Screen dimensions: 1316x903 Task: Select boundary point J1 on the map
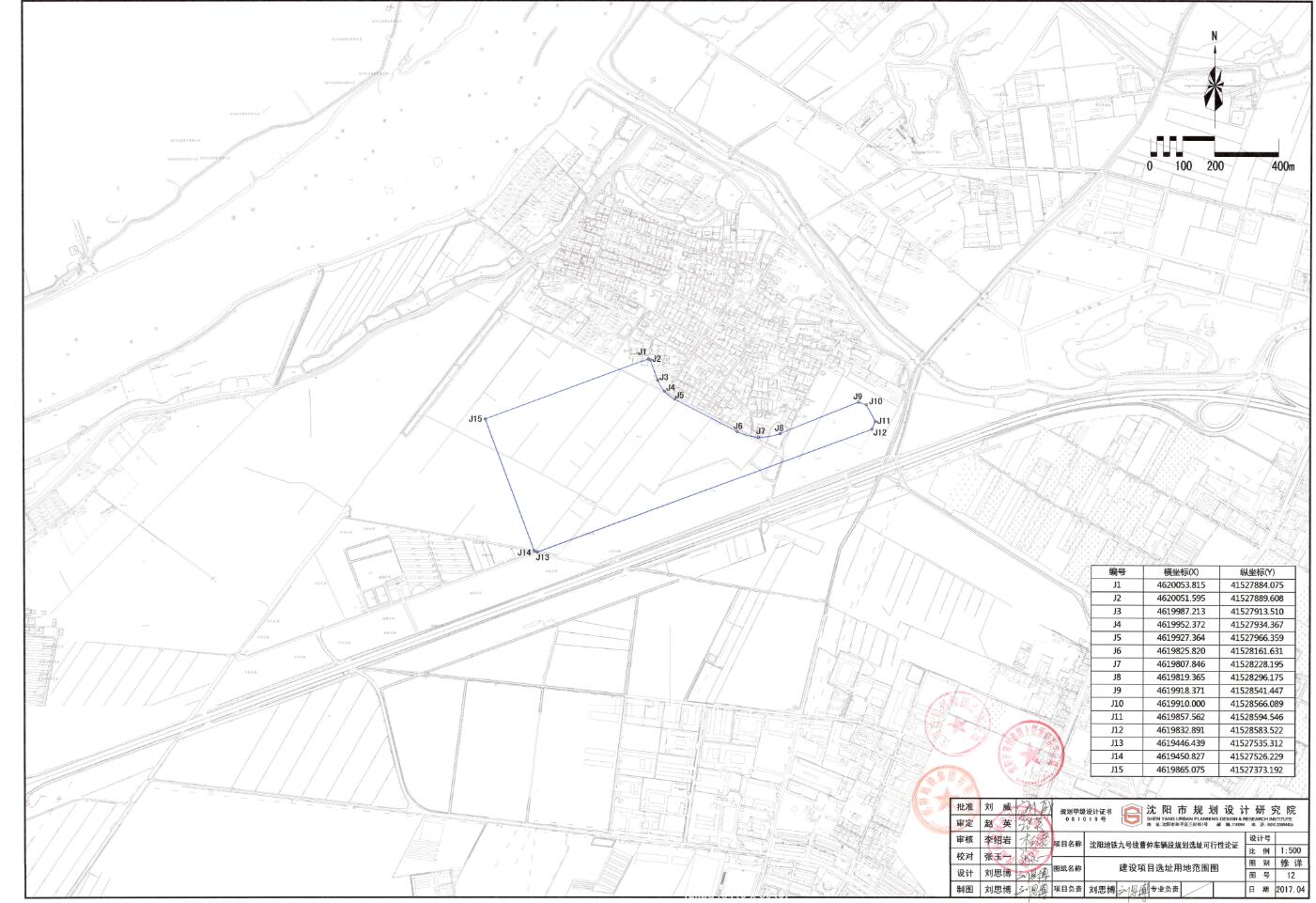point(646,359)
